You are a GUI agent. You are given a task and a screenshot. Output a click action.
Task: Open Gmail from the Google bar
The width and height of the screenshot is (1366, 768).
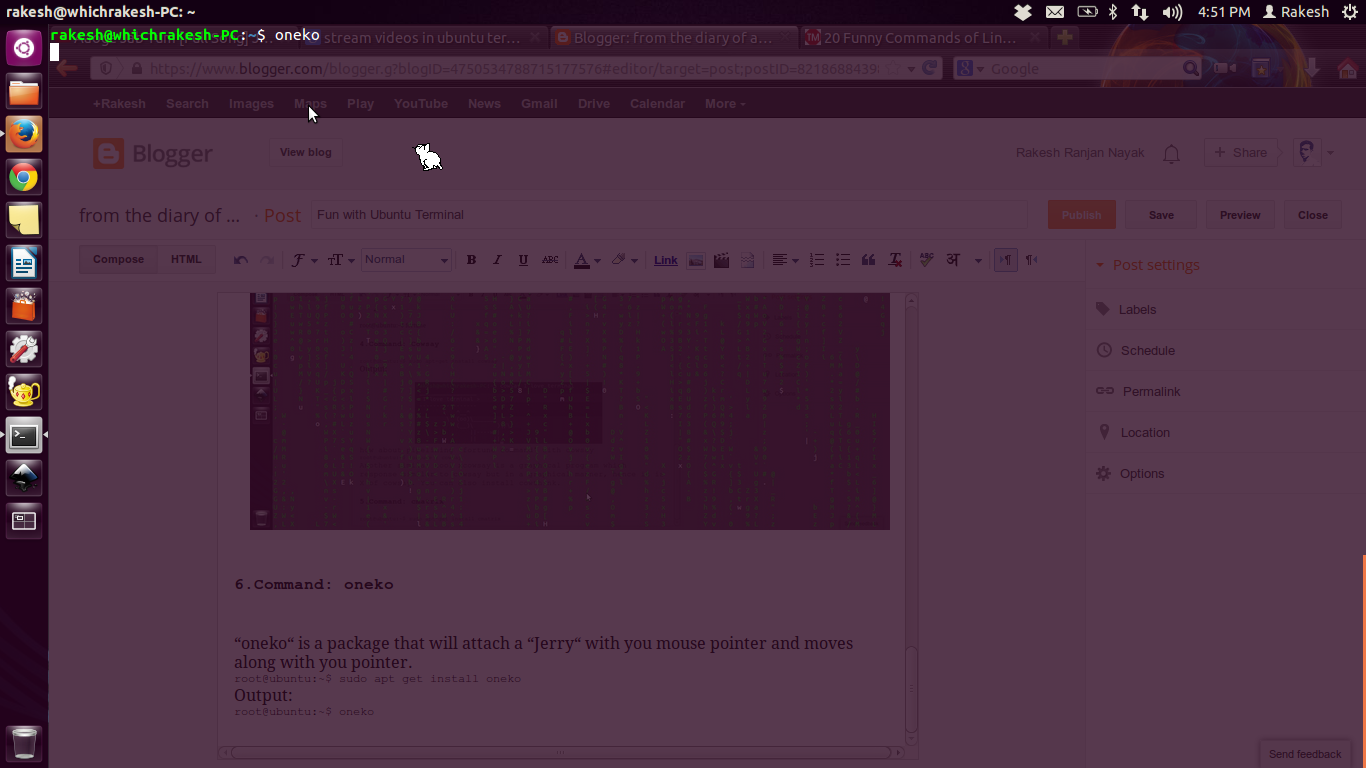[539, 104]
